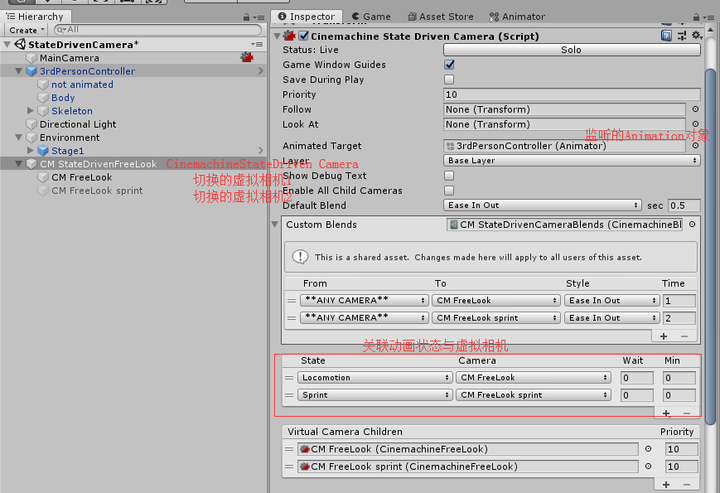The image size is (720, 493).
Task: Collapse the Cinemachine State Driven Camera component
Action: pos(277,36)
